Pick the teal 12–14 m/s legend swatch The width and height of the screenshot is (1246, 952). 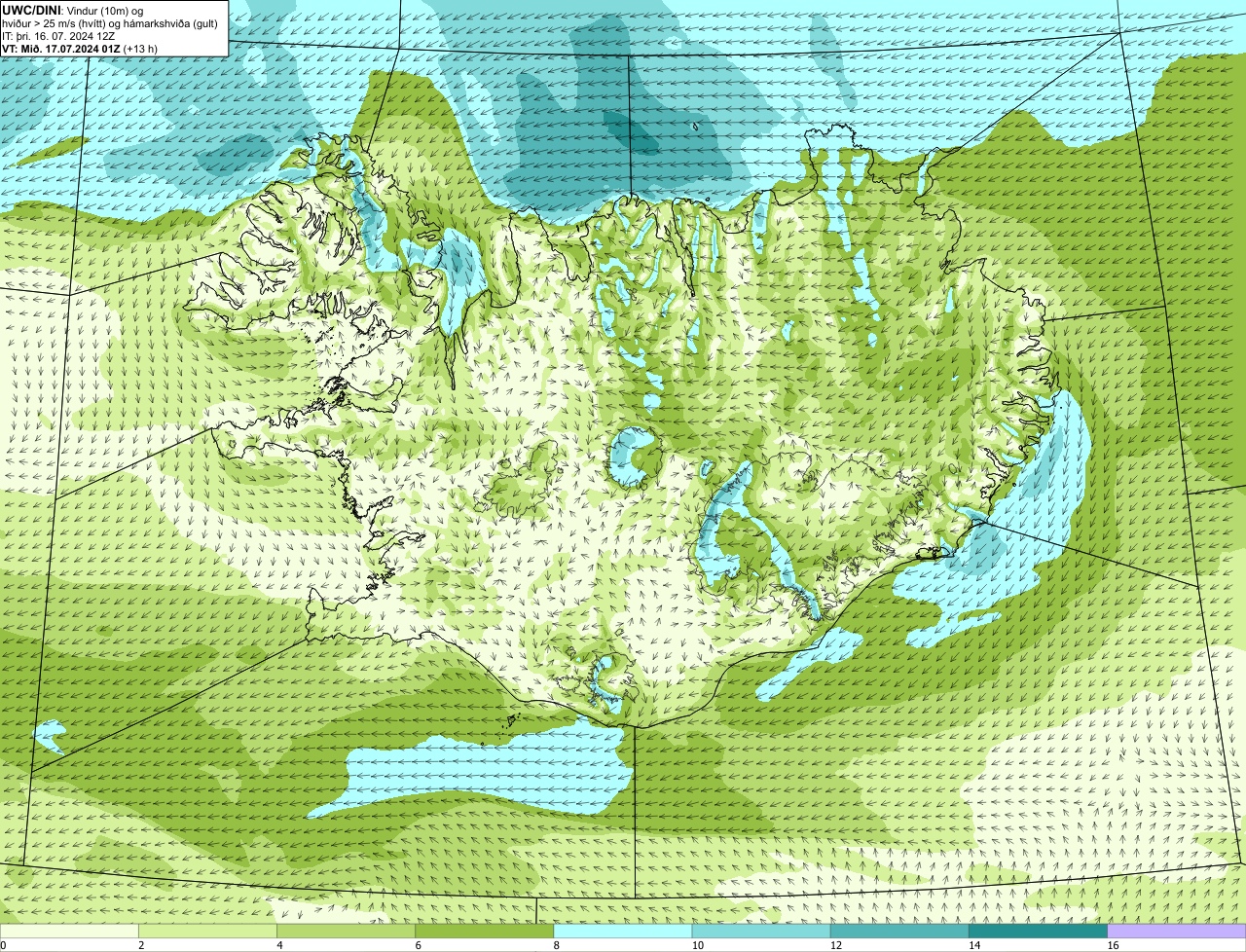pos(899,931)
